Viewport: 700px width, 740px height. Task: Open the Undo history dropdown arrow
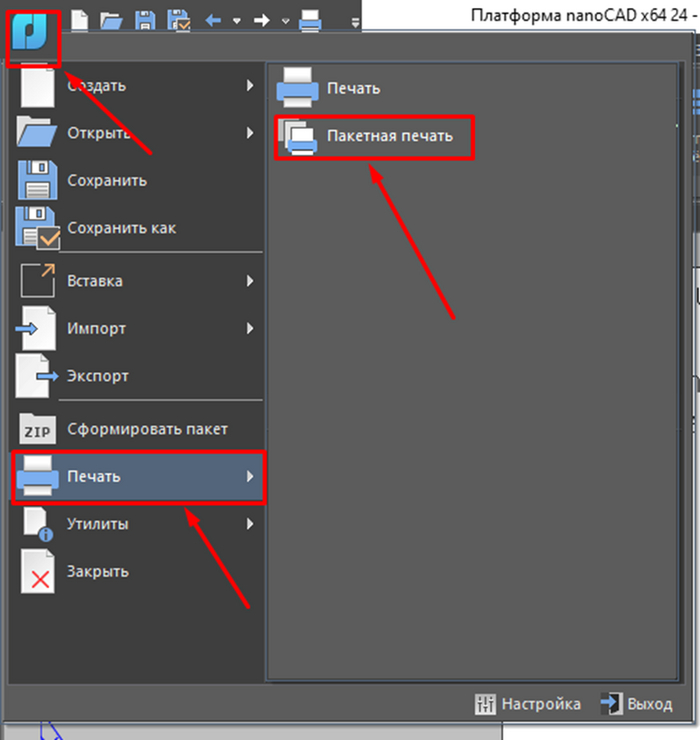237,21
